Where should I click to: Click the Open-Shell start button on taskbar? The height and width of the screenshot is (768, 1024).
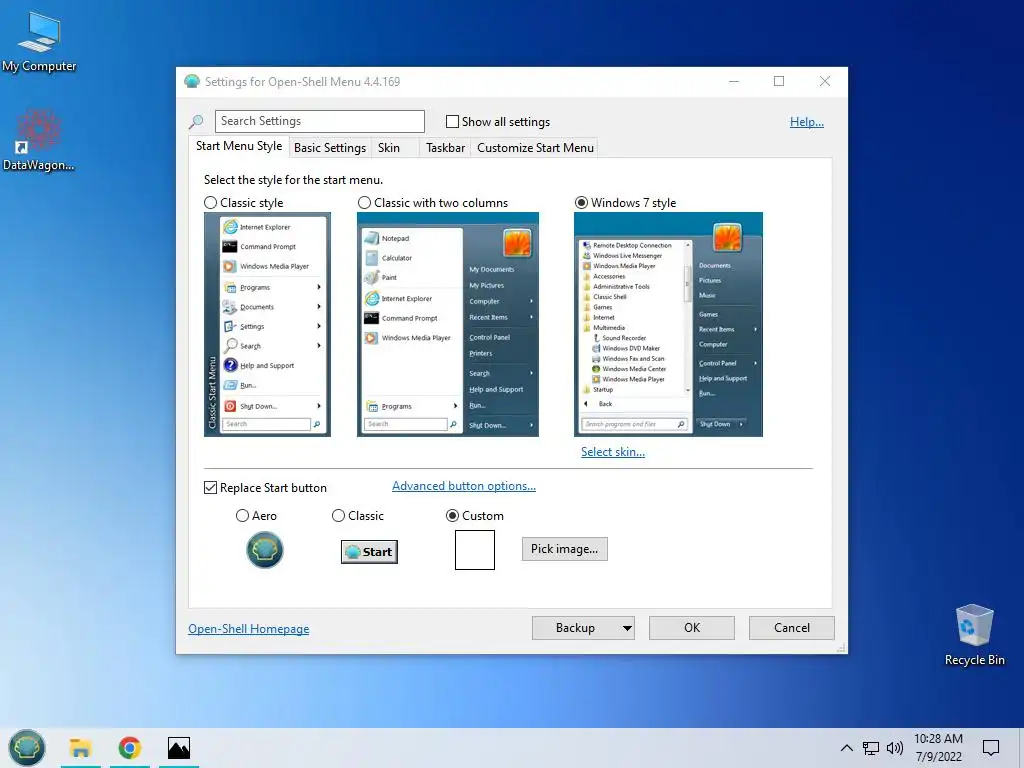27,748
